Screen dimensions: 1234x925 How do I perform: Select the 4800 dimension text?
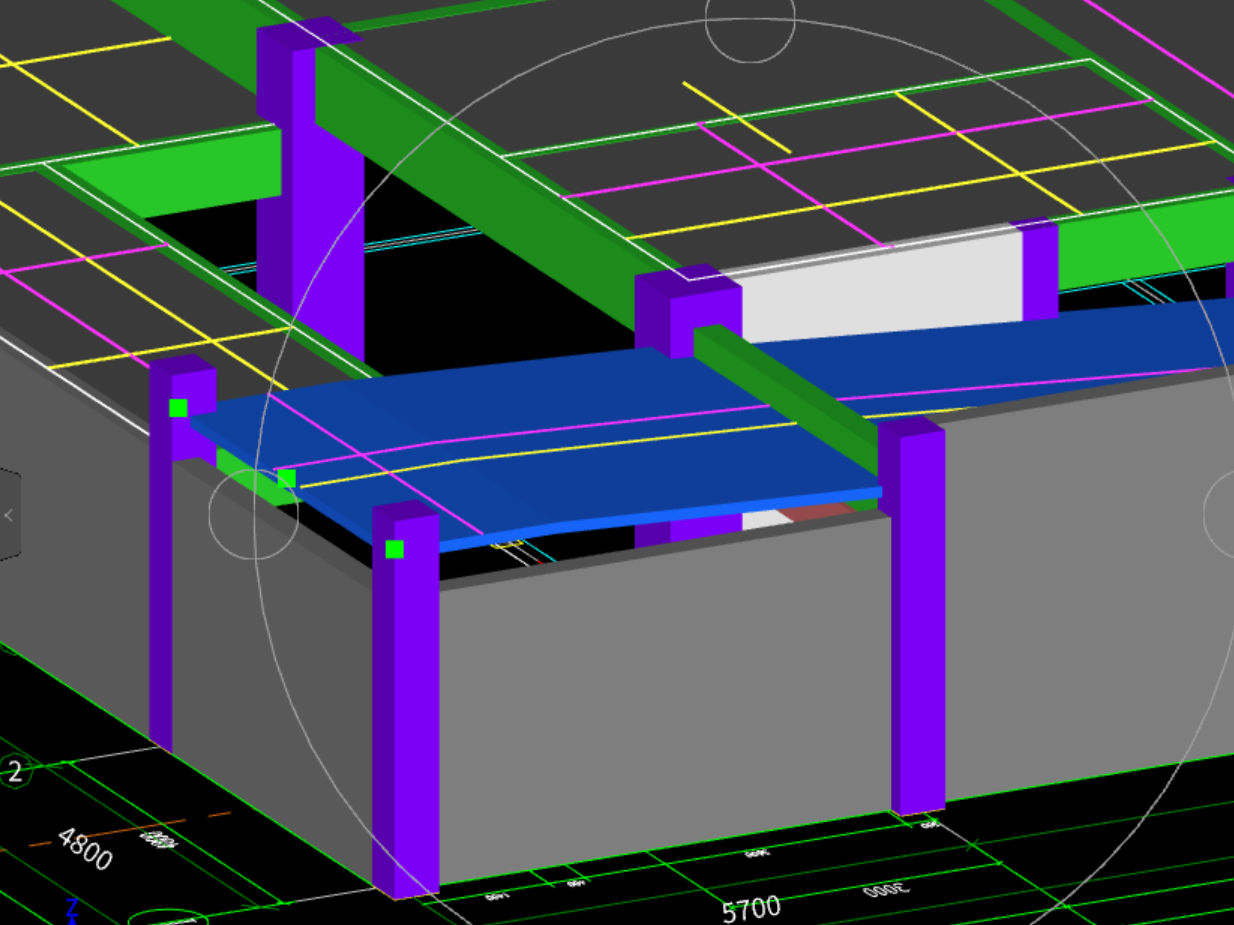pos(85,849)
